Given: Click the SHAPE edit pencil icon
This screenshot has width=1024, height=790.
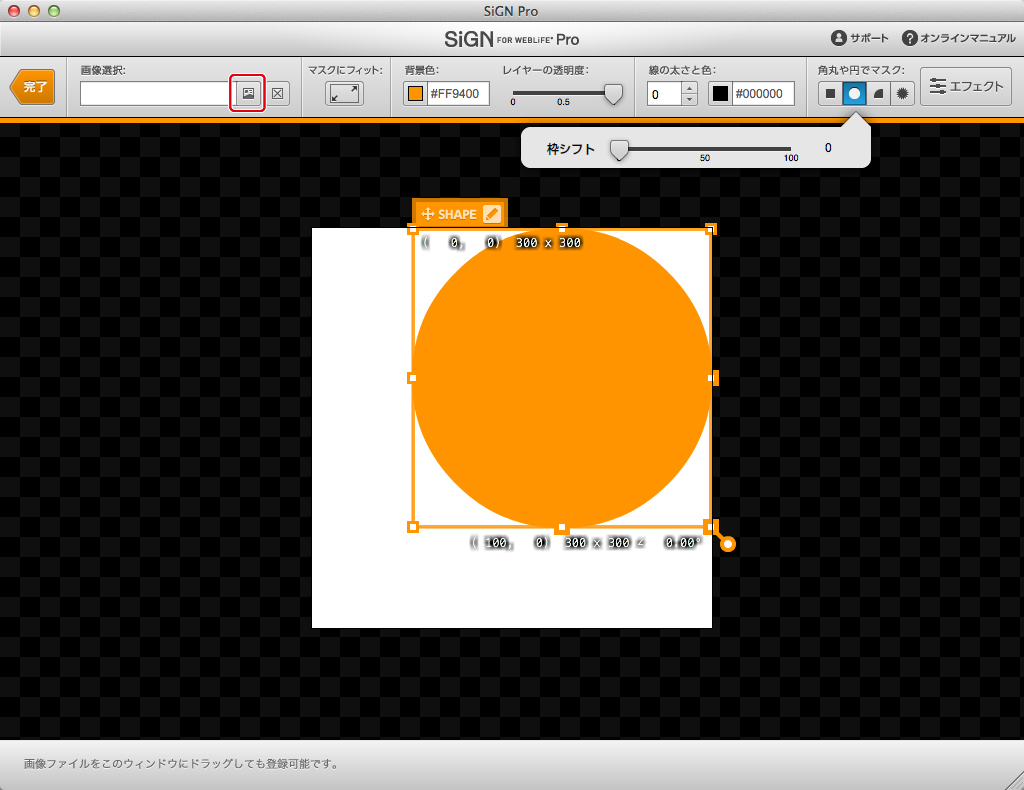Looking at the screenshot, I should coord(492,214).
